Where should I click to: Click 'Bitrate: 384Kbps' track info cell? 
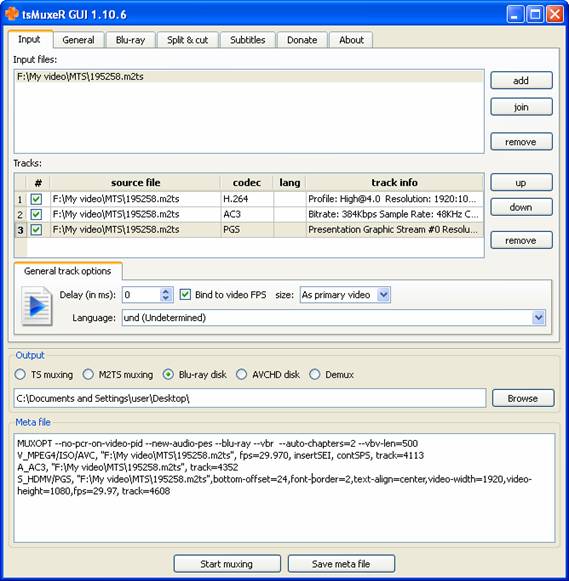point(395,214)
